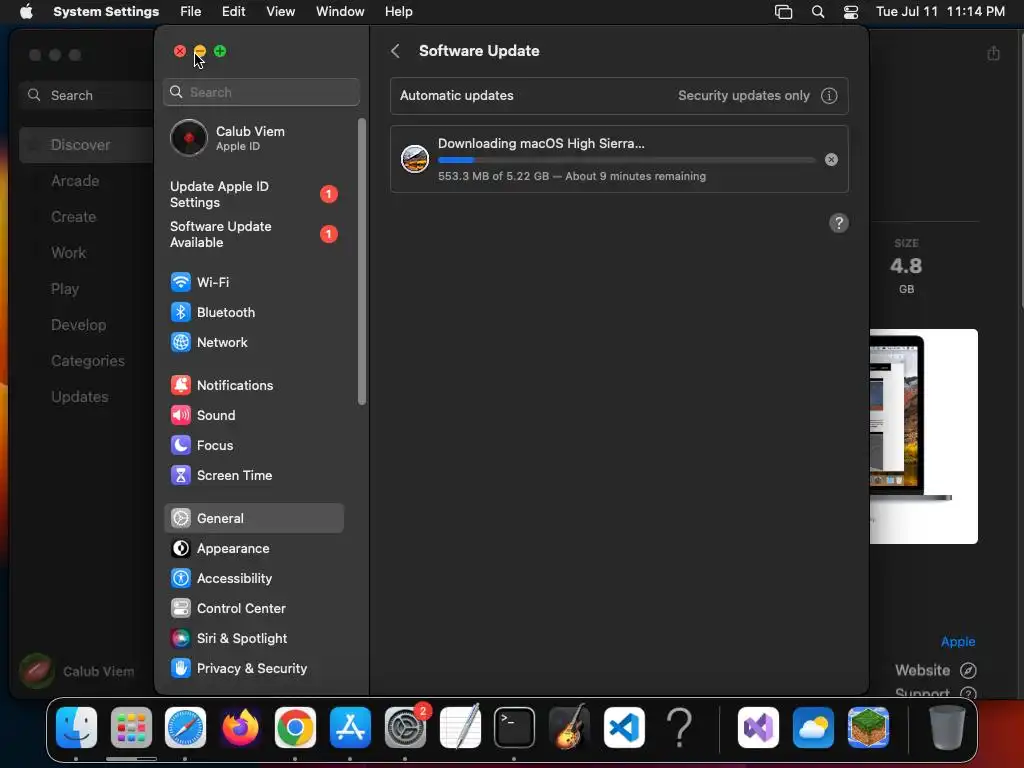Open Notifications settings
Image resolution: width=1024 pixels, height=768 pixels.
point(253,385)
